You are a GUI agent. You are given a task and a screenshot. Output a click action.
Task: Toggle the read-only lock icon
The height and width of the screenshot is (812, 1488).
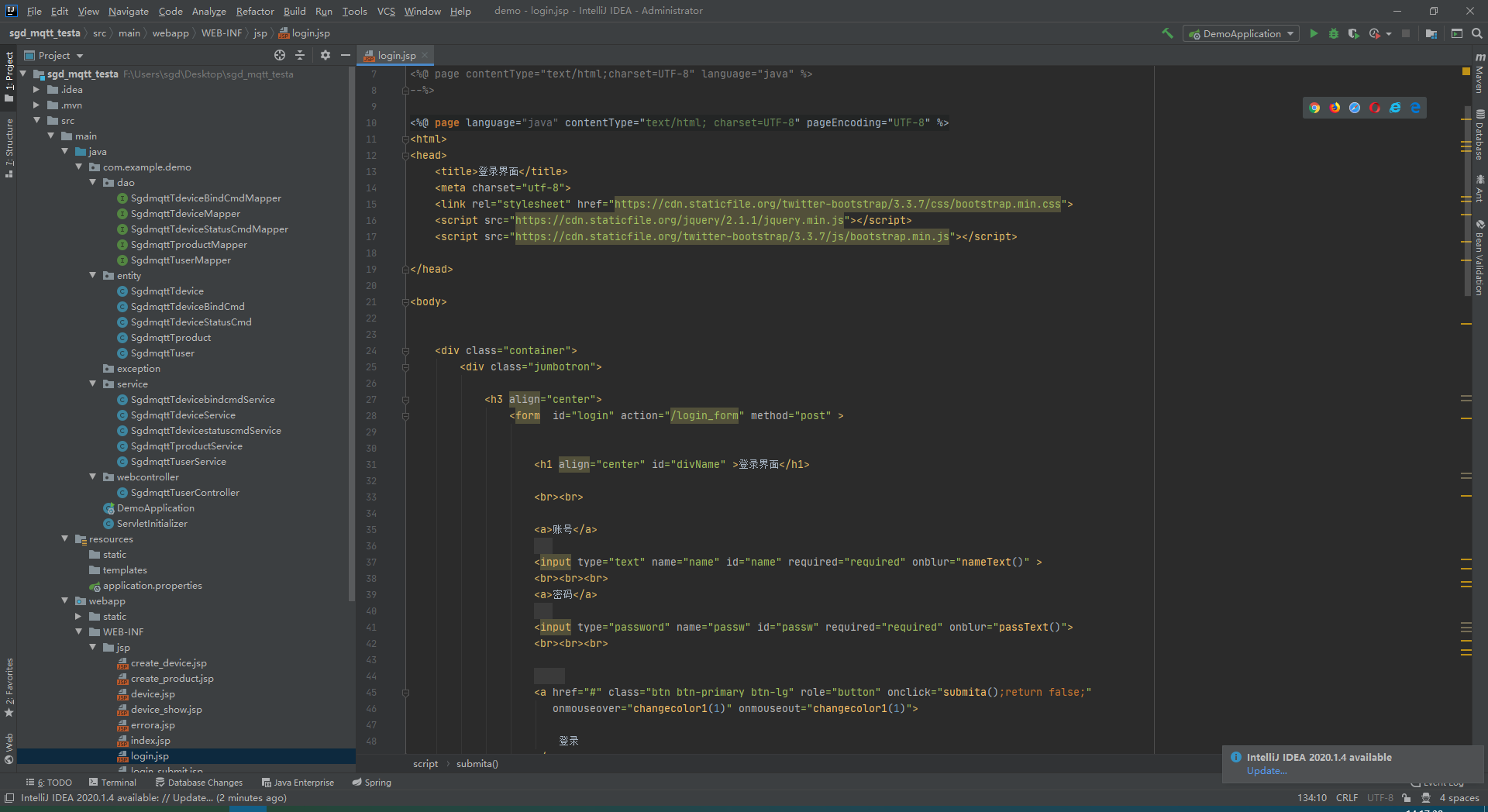[1407, 798]
